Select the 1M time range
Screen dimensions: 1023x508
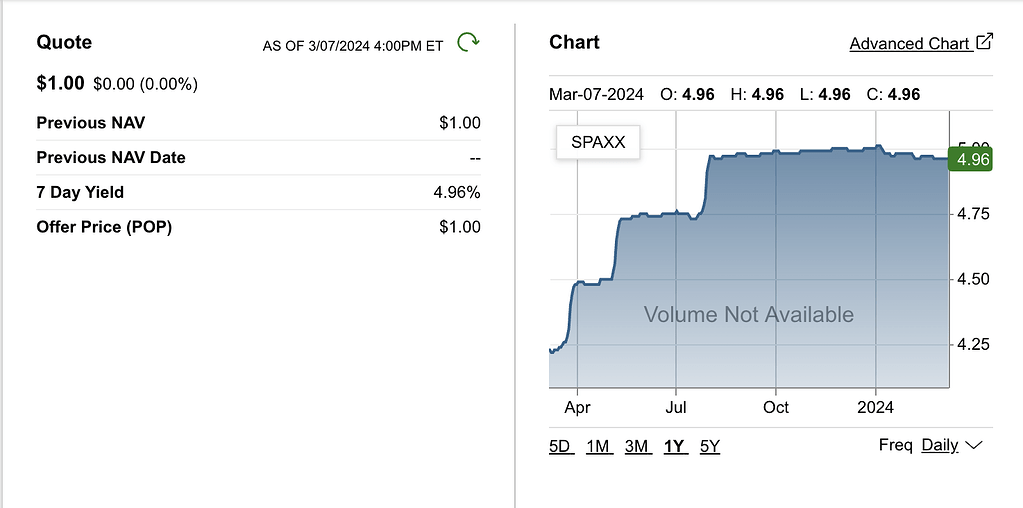598,446
